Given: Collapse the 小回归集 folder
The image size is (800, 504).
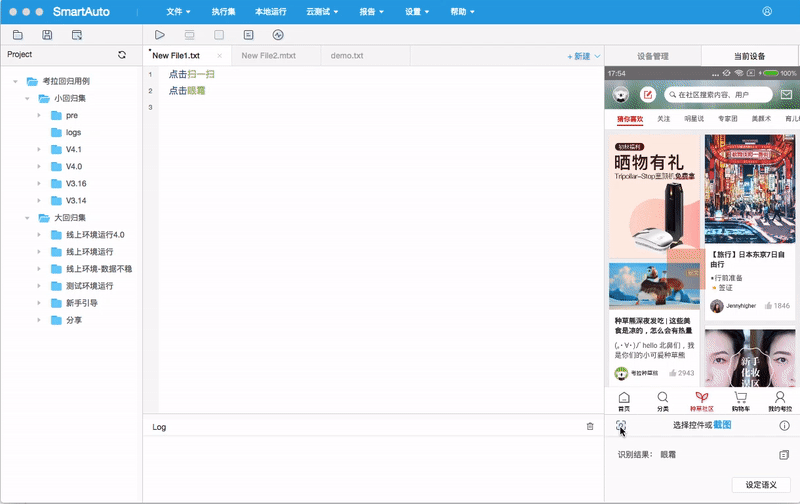Looking at the screenshot, I should (27, 98).
